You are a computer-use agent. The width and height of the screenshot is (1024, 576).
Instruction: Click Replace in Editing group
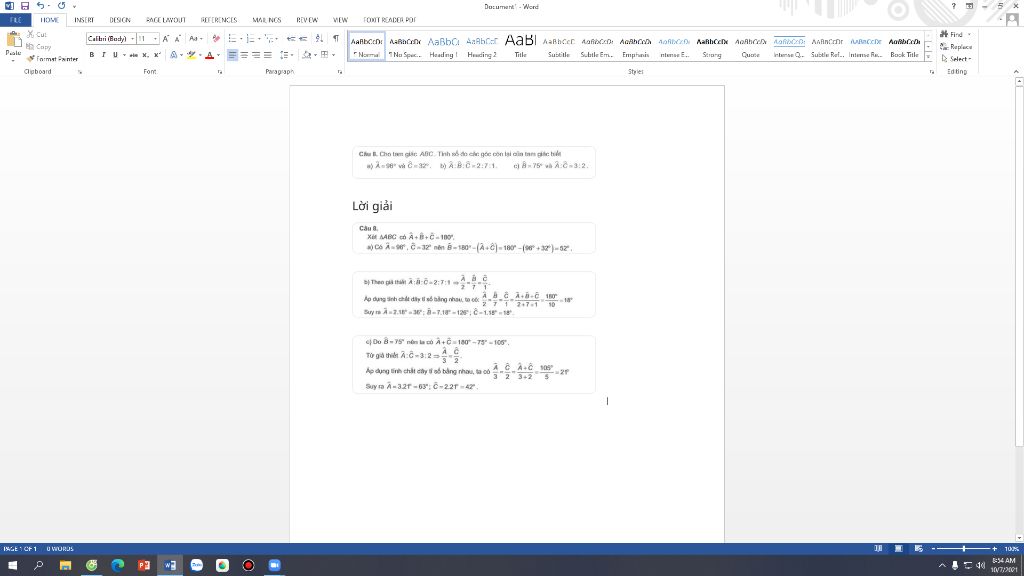coord(956,46)
